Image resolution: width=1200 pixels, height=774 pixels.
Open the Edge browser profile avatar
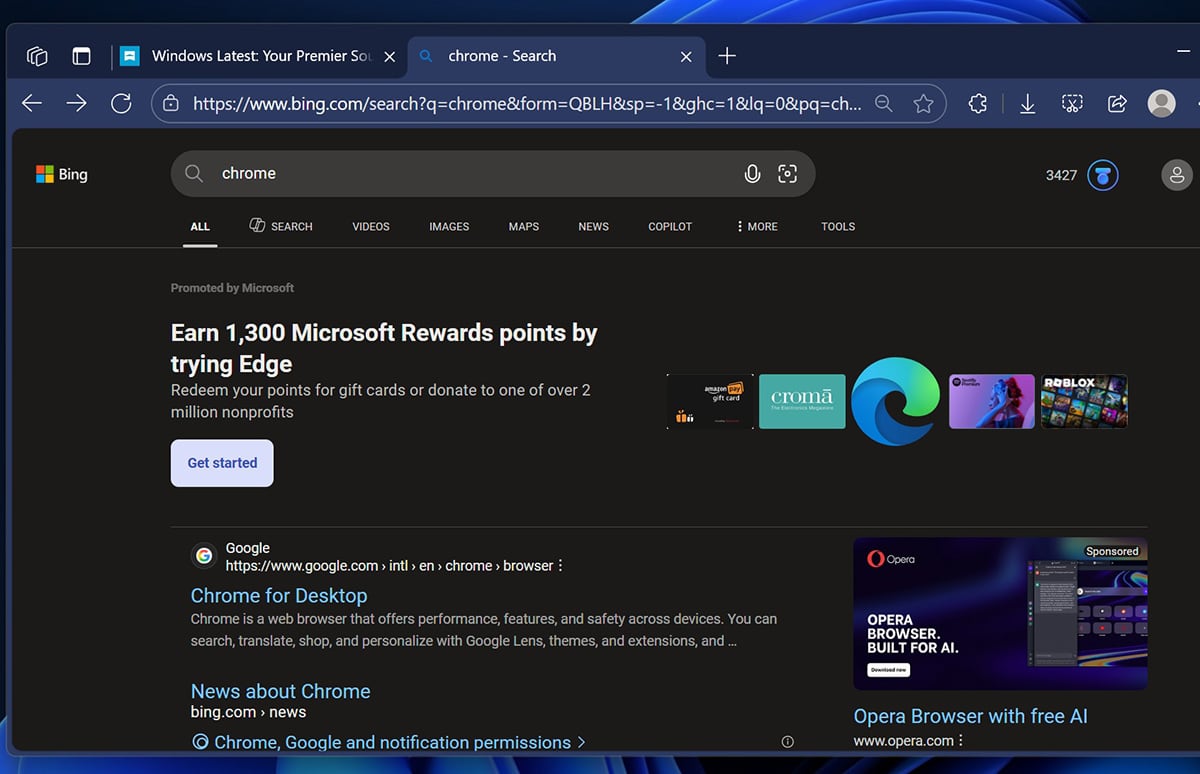pyautogui.click(x=1161, y=103)
